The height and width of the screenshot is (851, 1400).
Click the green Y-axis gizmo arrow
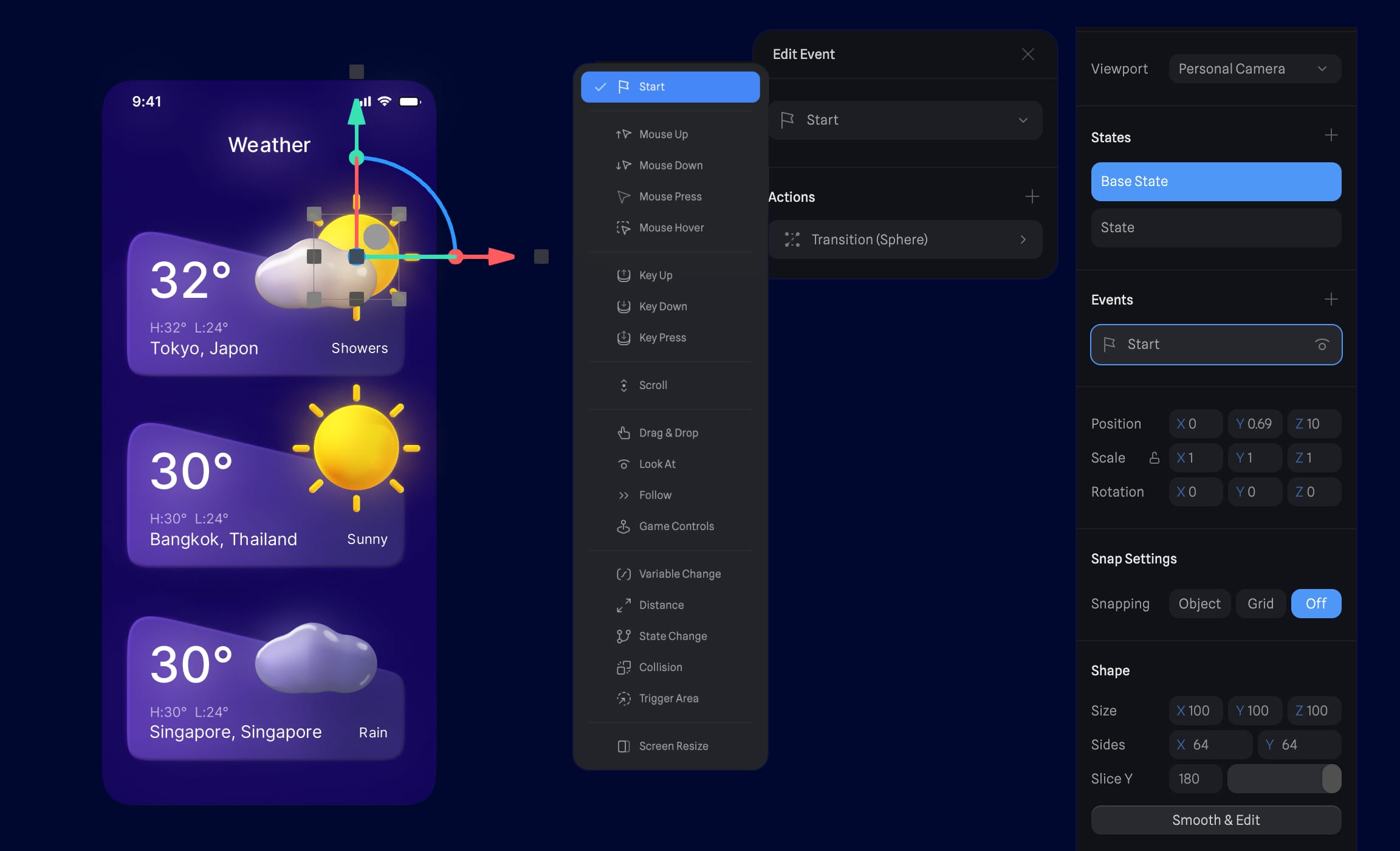click(x=357, y=113)
